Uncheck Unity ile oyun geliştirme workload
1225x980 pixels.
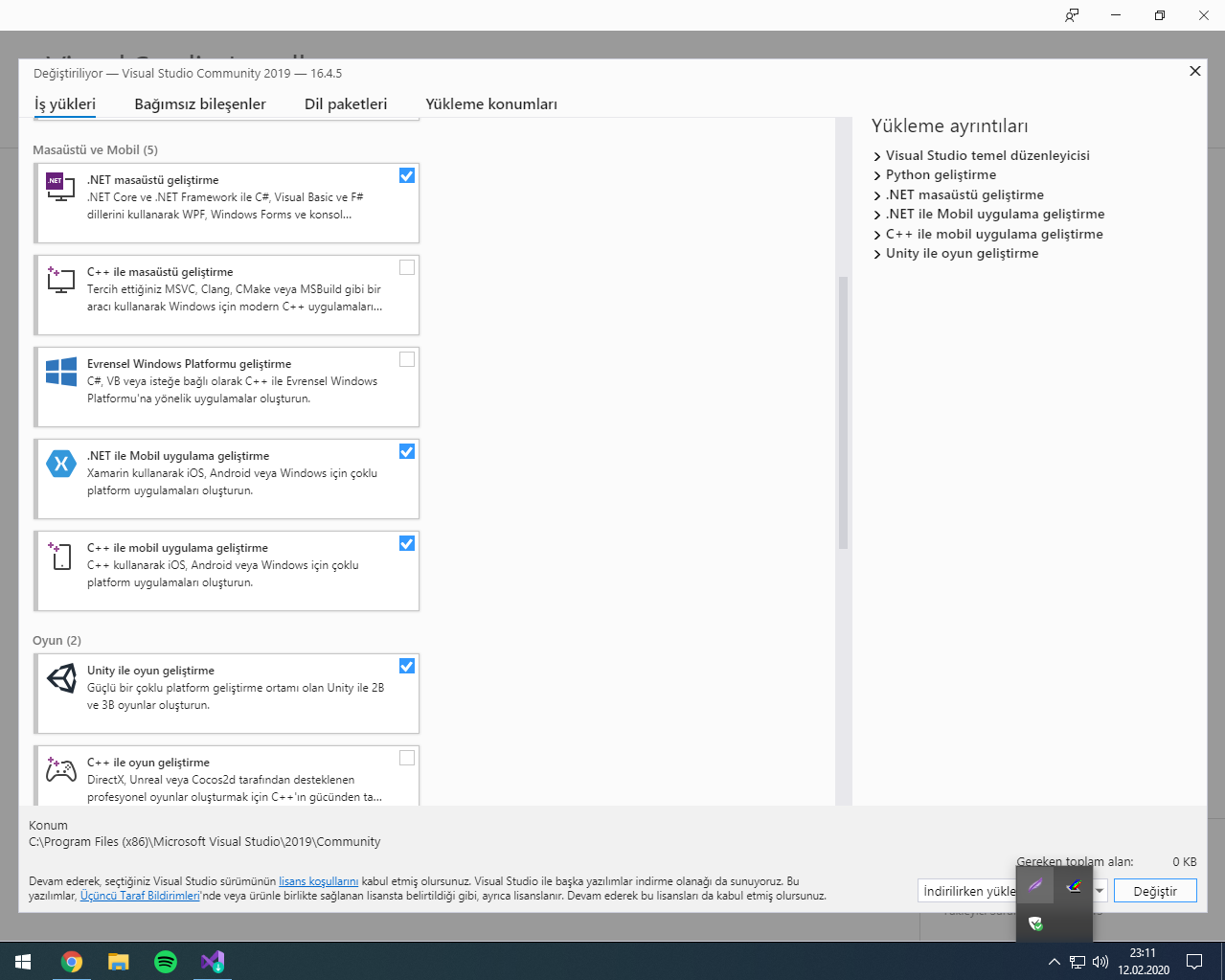pos(407,666)
